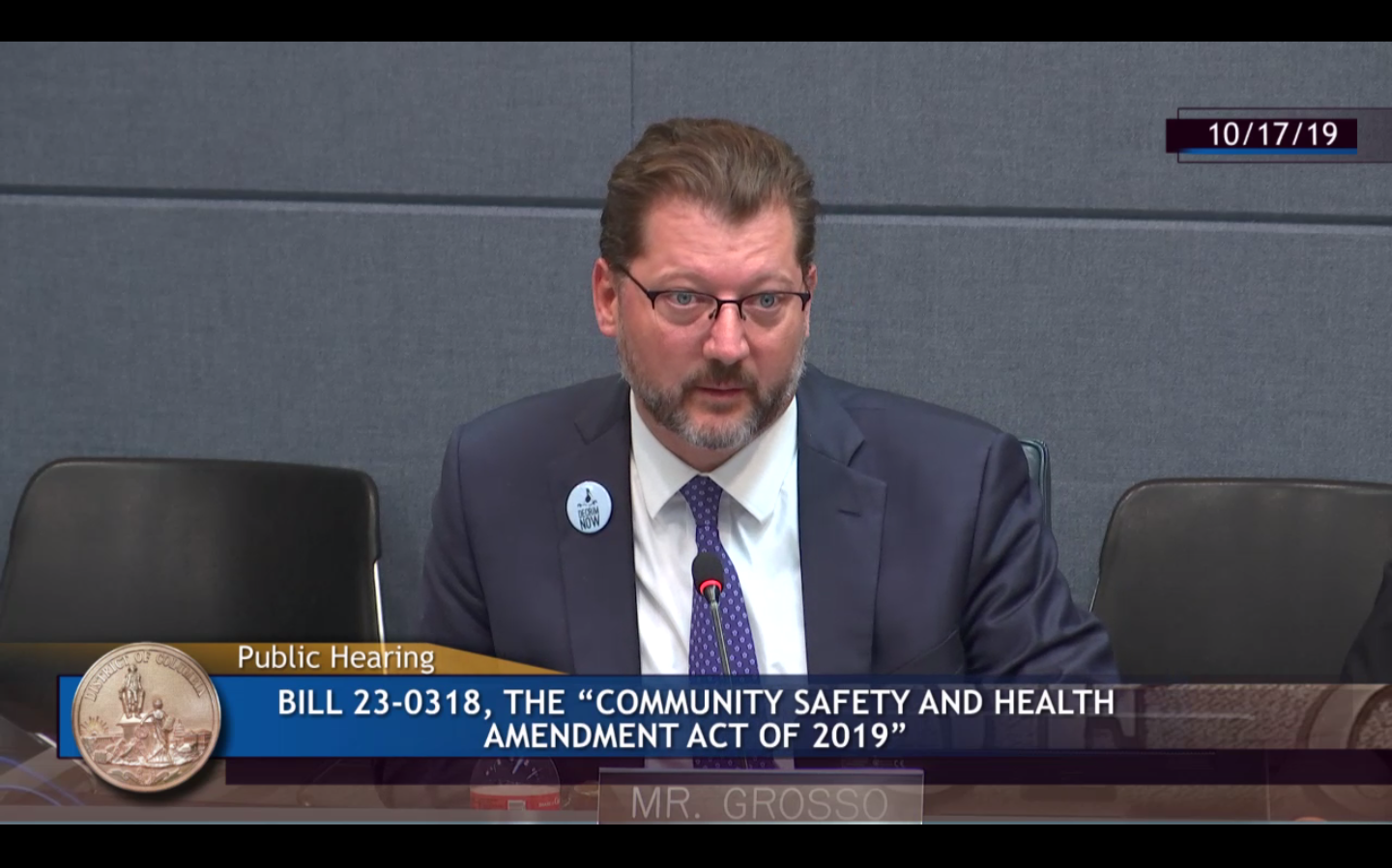Click the District of Columbia seal emblem
1392x868 pixels.
pyautogui.click(x=146, y=716)
